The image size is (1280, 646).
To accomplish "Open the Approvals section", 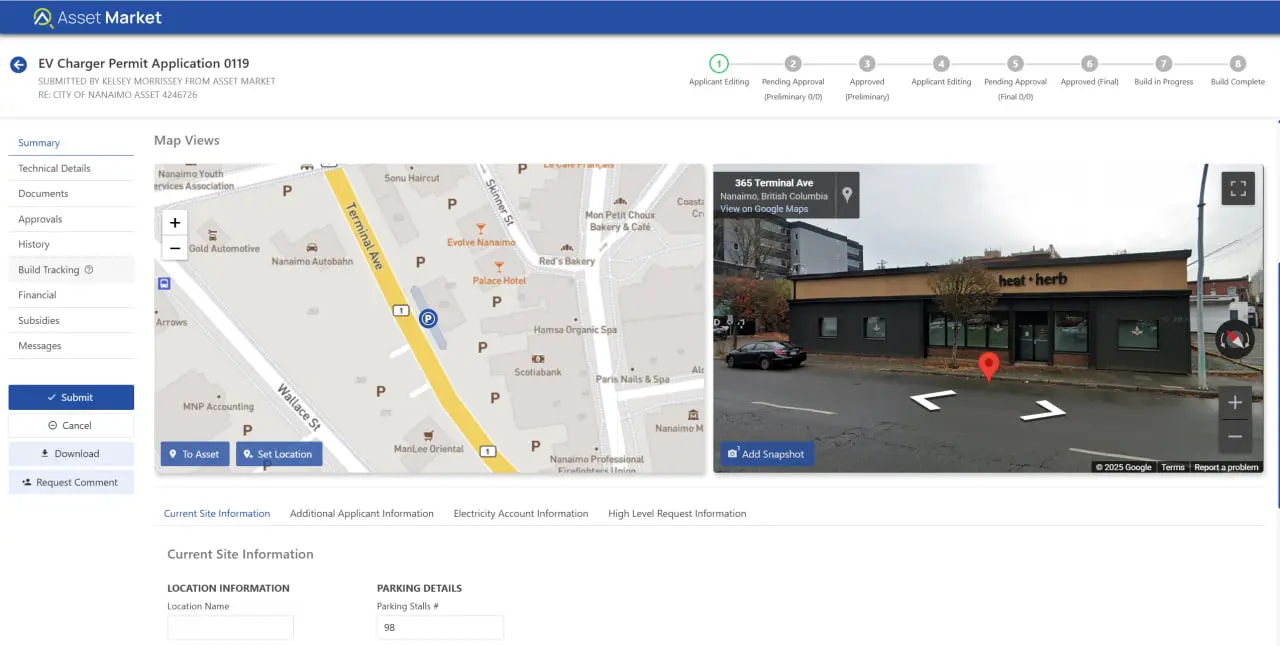I will tap(71, 219).
